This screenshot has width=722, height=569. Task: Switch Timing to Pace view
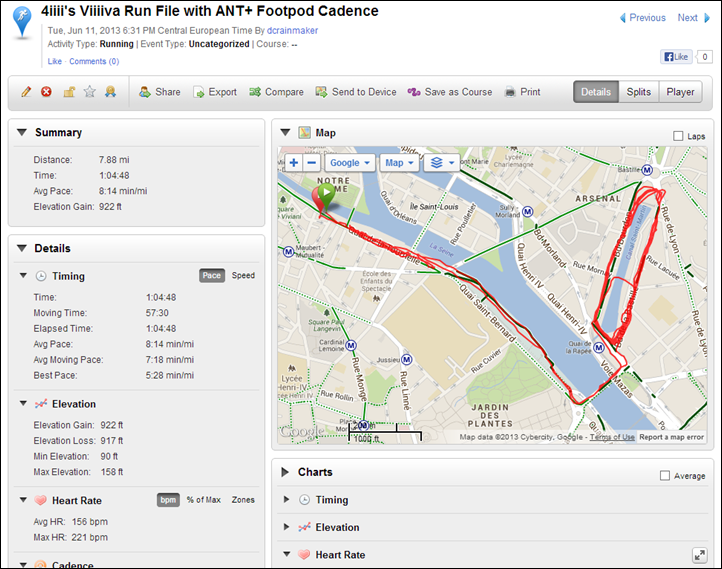point(212,275)
